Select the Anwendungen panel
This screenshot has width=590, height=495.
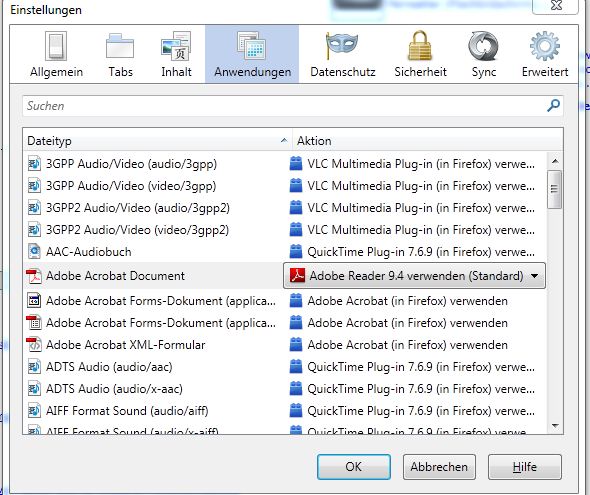(252, 55)
